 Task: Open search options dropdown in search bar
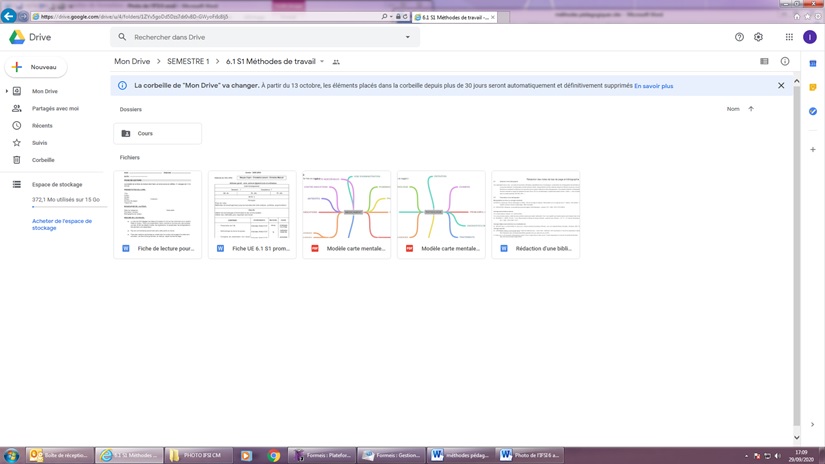407,37
